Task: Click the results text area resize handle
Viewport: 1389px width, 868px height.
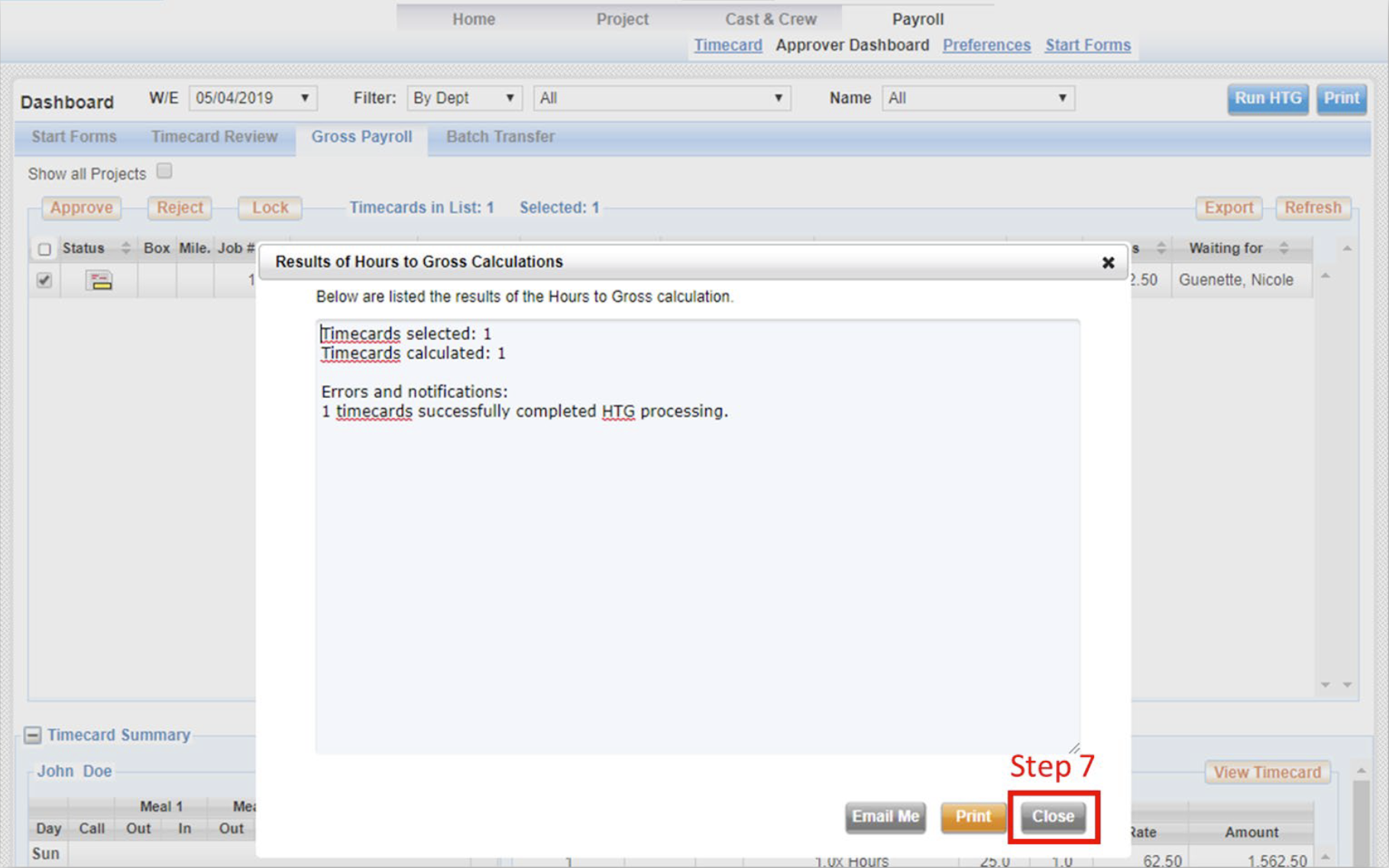Action: 1074,748
